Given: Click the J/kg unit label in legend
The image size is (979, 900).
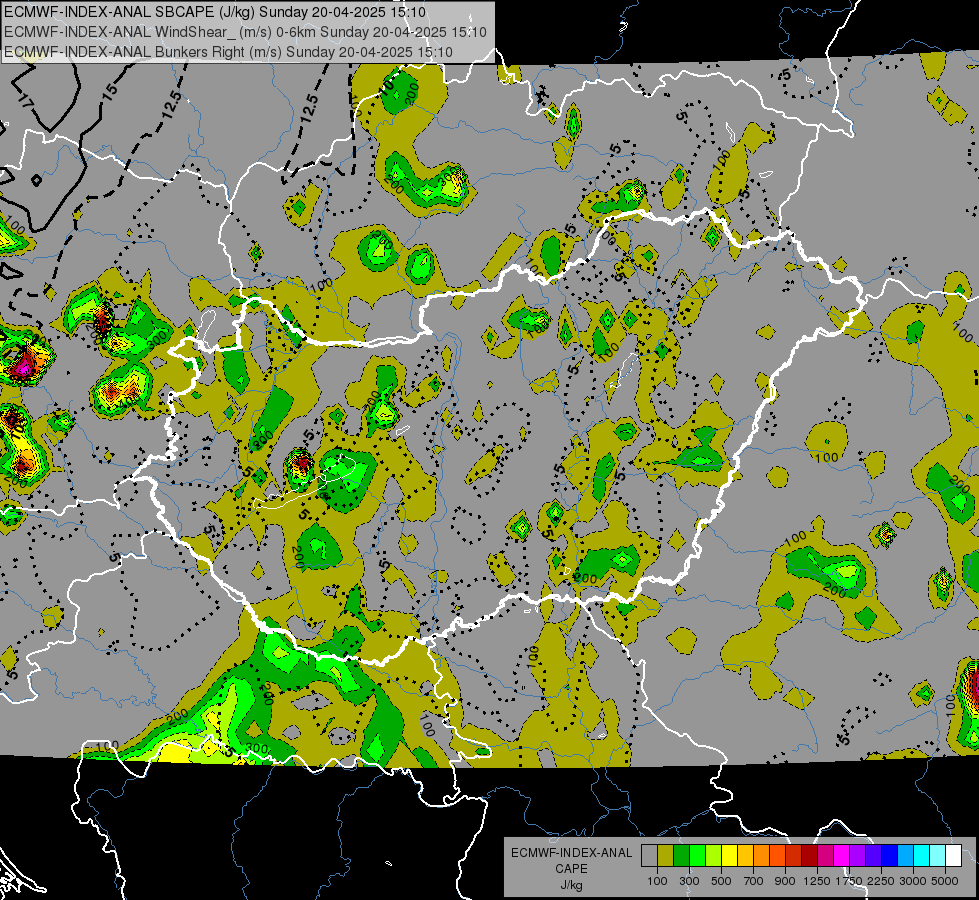Looking at the screenshot, I should (x=571, y=885).
